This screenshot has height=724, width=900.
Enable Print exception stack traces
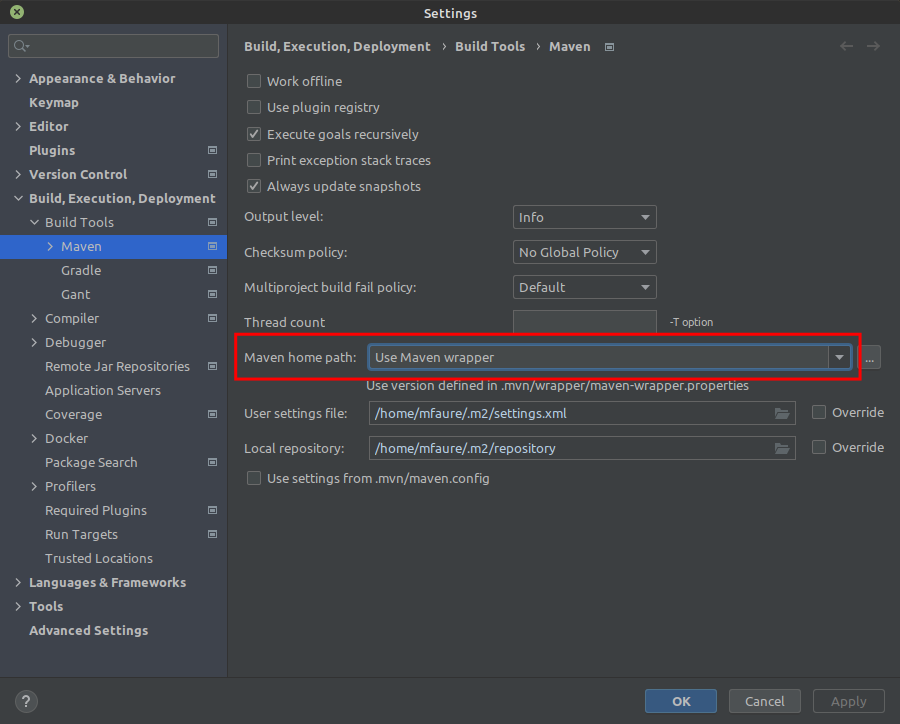(254, 160)
